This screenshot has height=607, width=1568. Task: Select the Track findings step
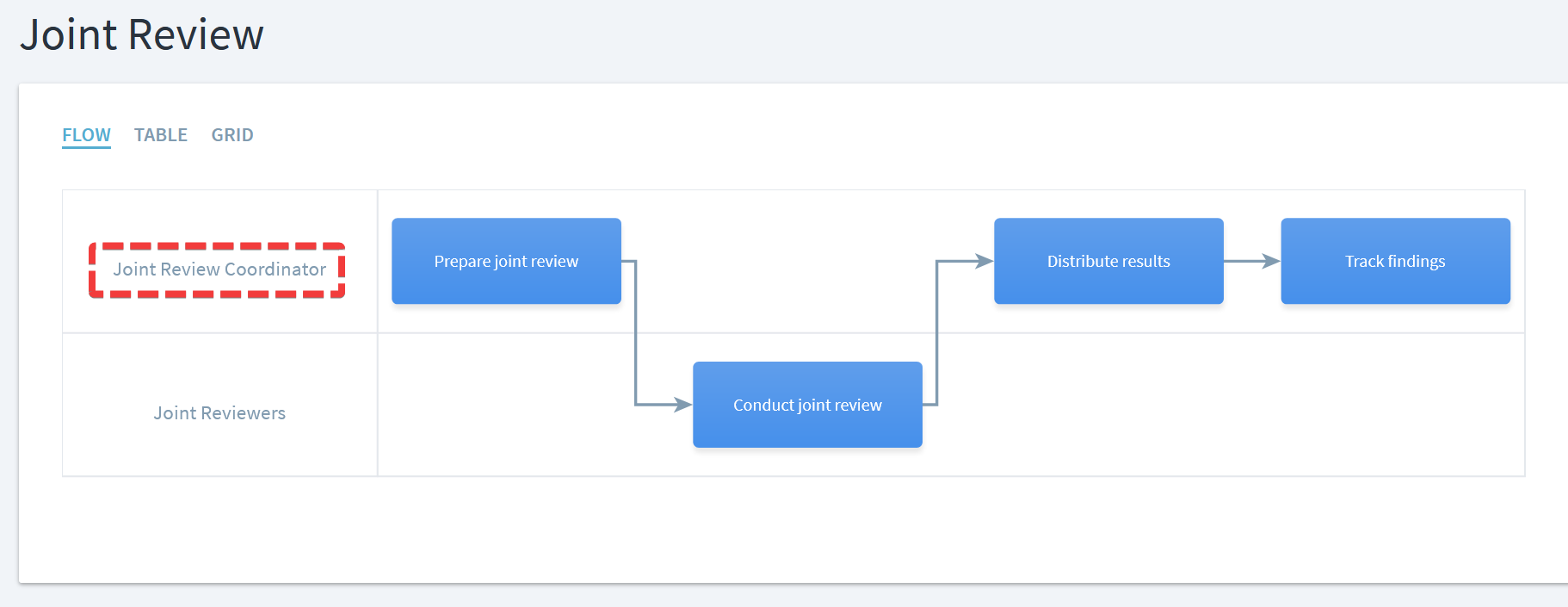(1395, 261)
